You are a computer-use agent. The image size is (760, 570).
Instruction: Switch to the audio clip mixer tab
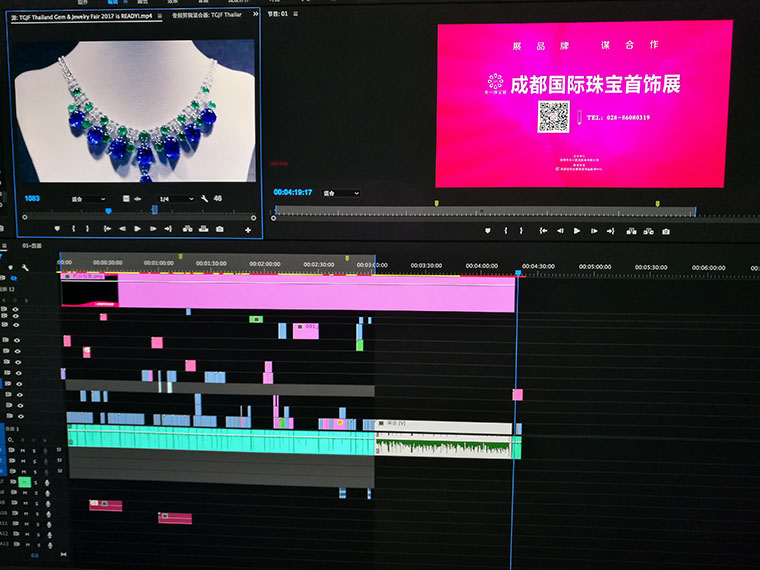[206, 15]
